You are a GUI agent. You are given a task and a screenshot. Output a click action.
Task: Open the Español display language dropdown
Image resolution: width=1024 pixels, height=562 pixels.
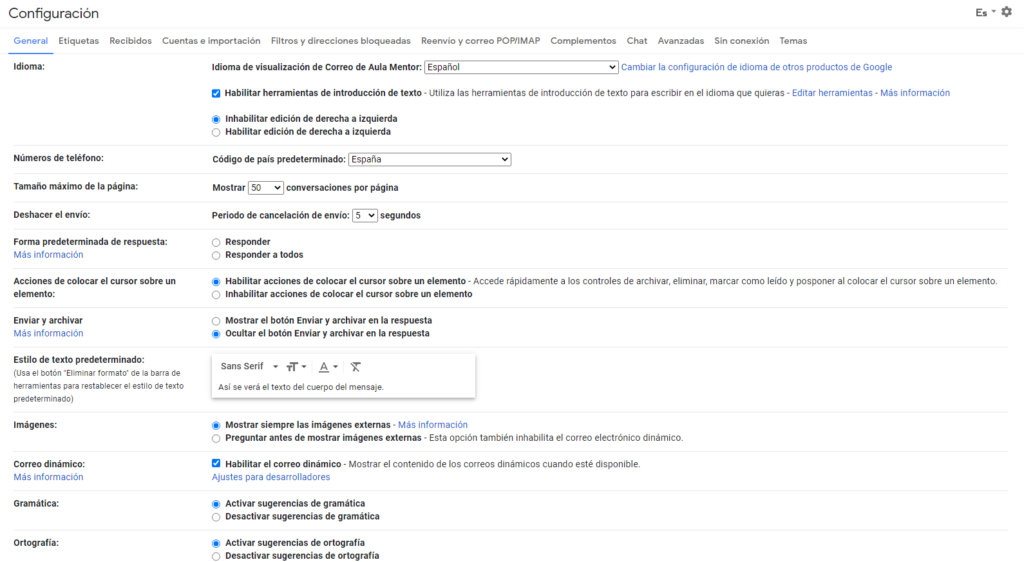[x=521, y=67]
